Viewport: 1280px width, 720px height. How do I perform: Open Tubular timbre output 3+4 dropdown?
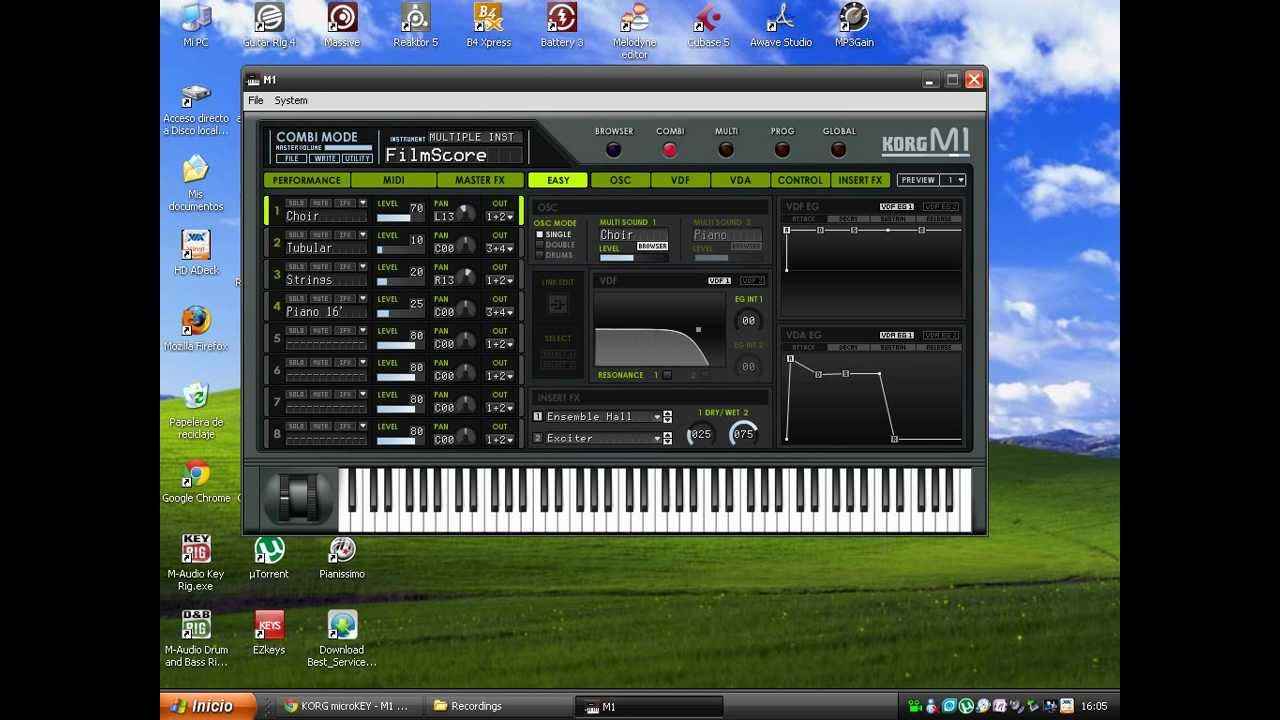click(500, 248)
